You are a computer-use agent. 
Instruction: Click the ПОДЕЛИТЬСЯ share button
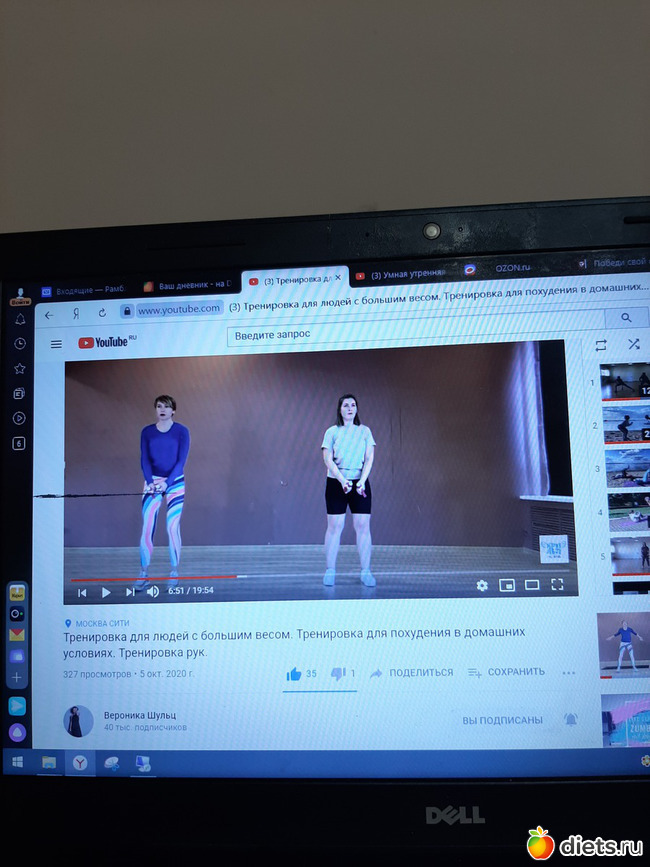(412, 673)
